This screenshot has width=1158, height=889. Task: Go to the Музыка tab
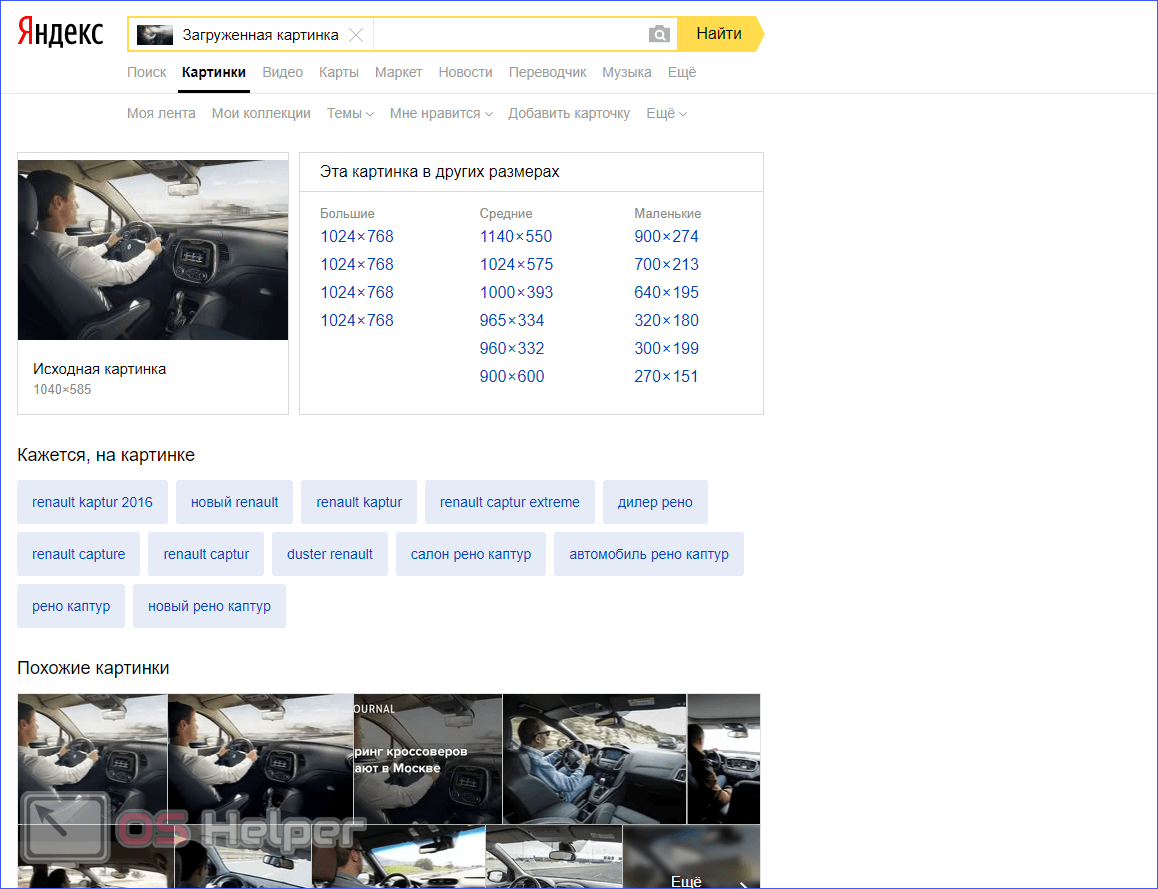point(627,72)
